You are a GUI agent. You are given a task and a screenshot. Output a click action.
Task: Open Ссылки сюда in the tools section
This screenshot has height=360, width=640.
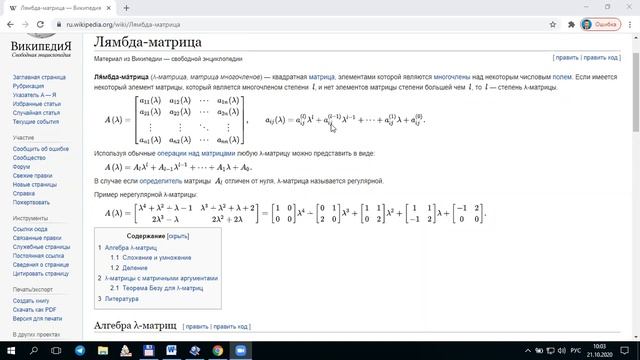[30, 229]
